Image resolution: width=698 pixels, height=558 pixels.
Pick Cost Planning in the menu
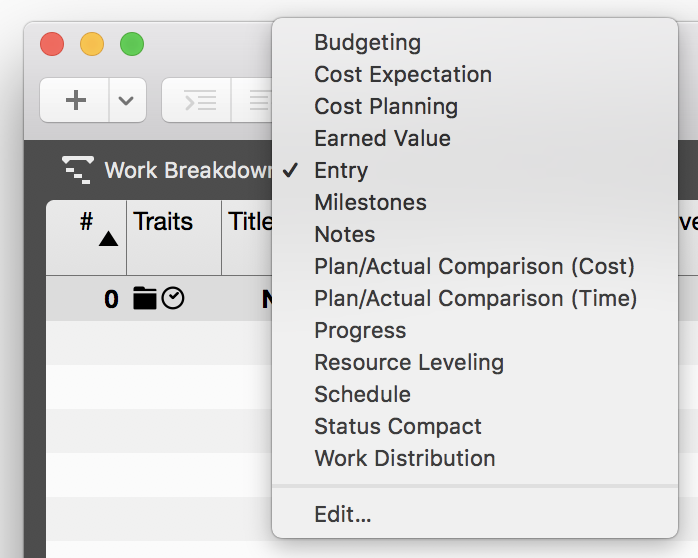point(386,106)
